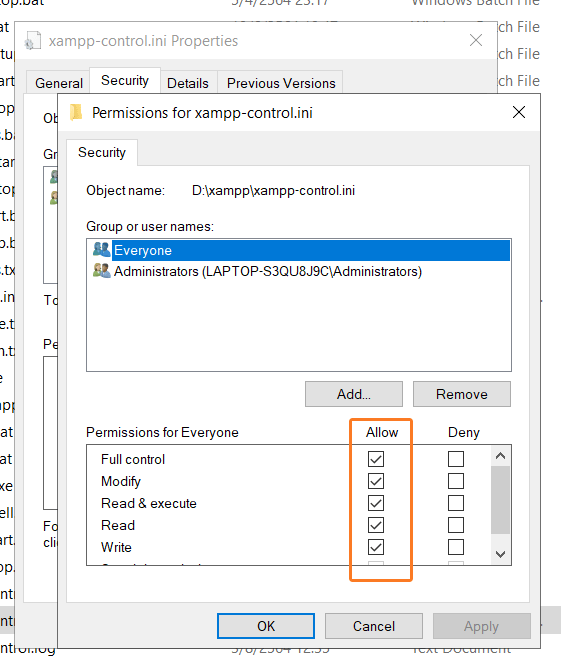Close the Permissions dialog

pyautogui.click(x=519, y=112)
